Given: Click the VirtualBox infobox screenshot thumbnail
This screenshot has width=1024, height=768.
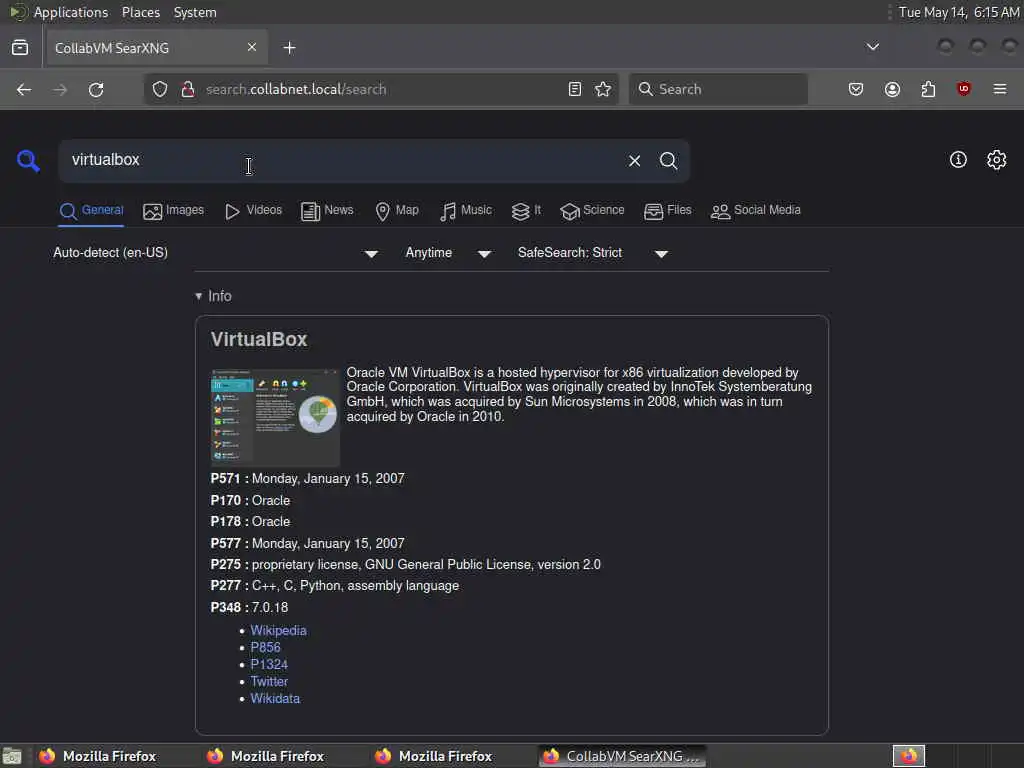Looking at the screenshot, I should [x=275, y=417].
